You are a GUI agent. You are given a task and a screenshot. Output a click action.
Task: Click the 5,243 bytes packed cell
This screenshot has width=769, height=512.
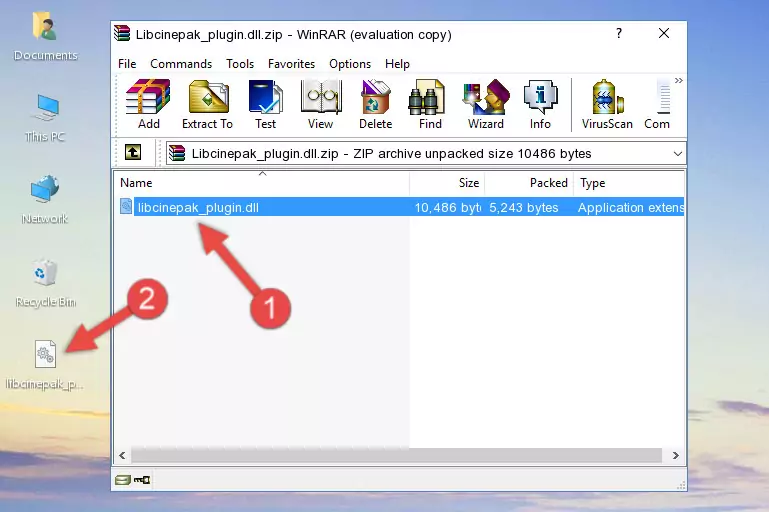[x=524, y=207]
